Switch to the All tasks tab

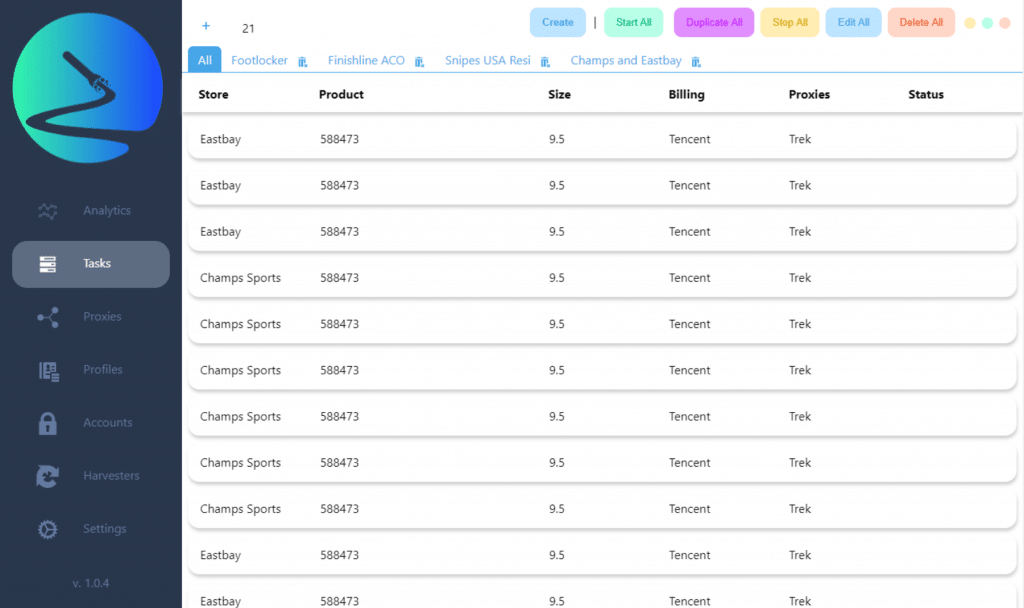pos(204,60)
